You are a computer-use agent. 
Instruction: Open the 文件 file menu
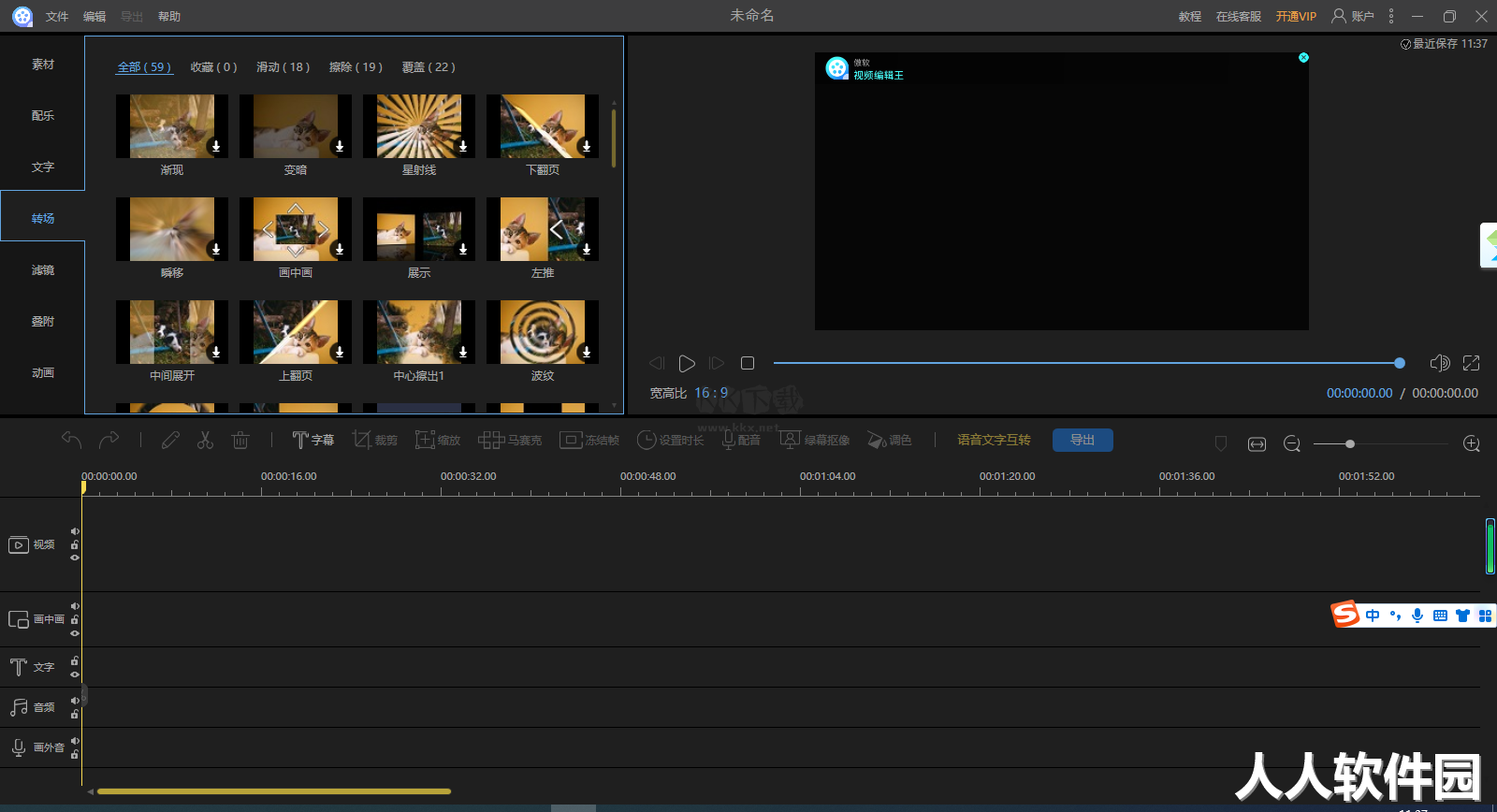(57, 17)
